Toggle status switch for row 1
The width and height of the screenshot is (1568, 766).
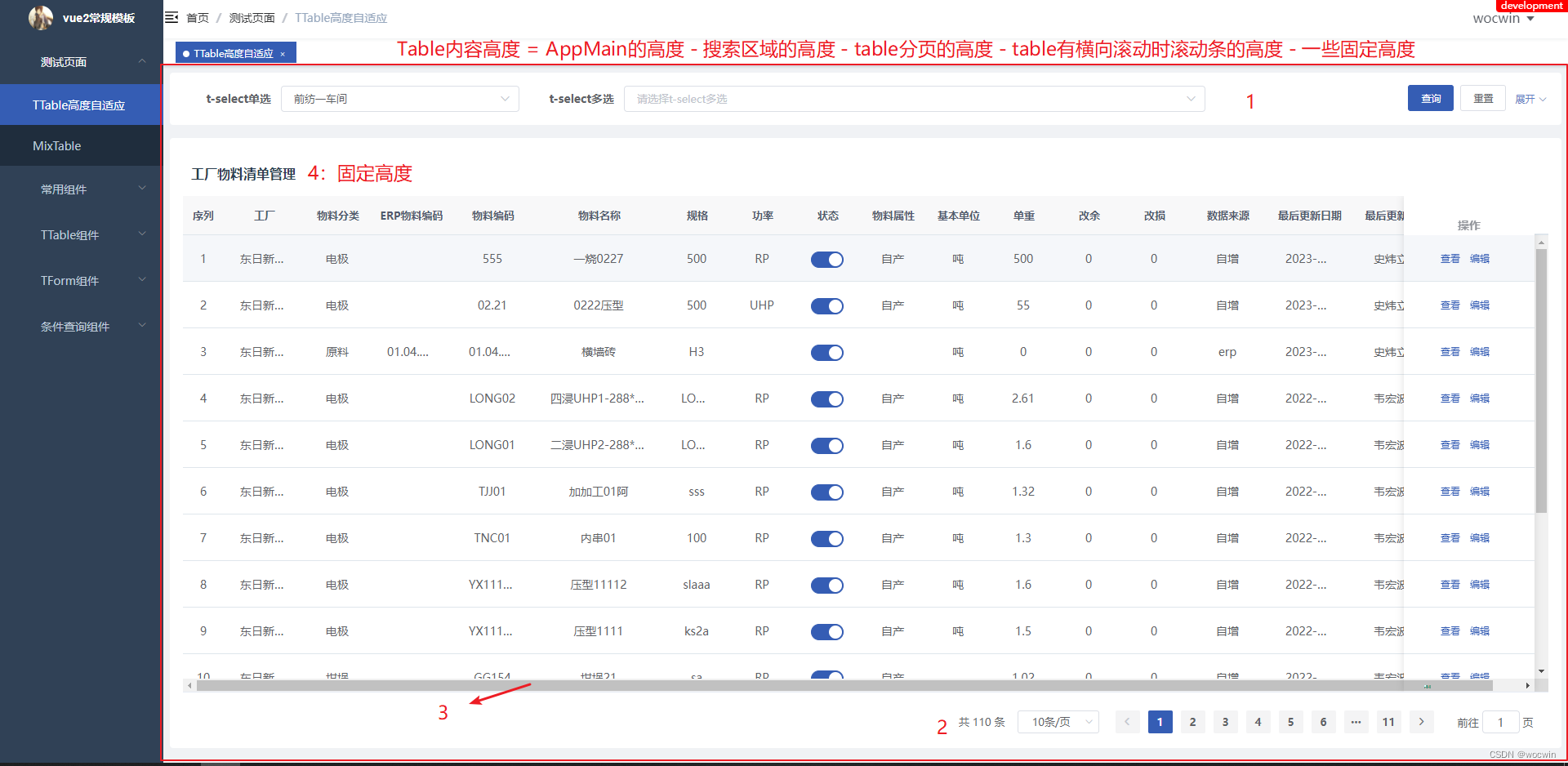point(827,260)
